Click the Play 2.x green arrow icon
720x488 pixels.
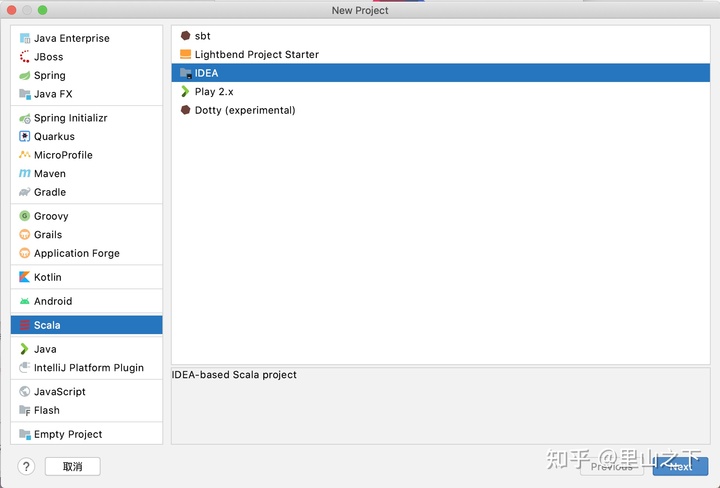pyautogui.click(x=186, y=91)
